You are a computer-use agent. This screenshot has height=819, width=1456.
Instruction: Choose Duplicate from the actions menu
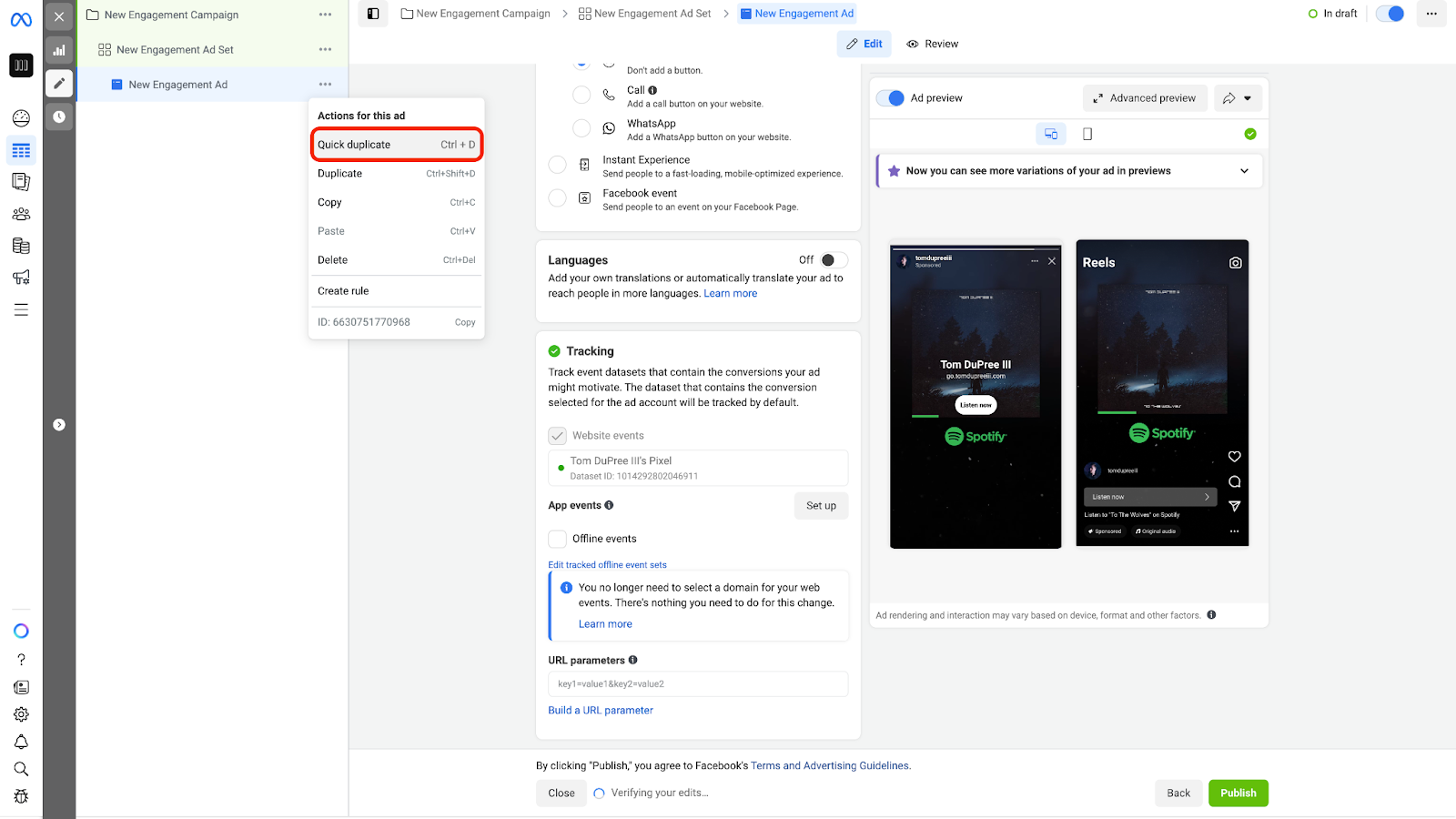[396, 174]
